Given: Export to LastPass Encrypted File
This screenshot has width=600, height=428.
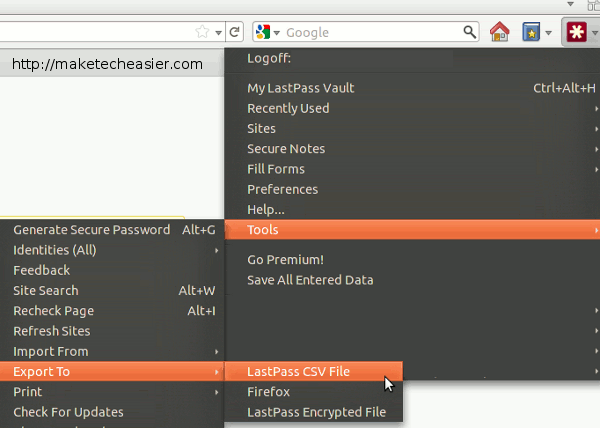Looking at the screenshot, I should [x=313, y=412].
